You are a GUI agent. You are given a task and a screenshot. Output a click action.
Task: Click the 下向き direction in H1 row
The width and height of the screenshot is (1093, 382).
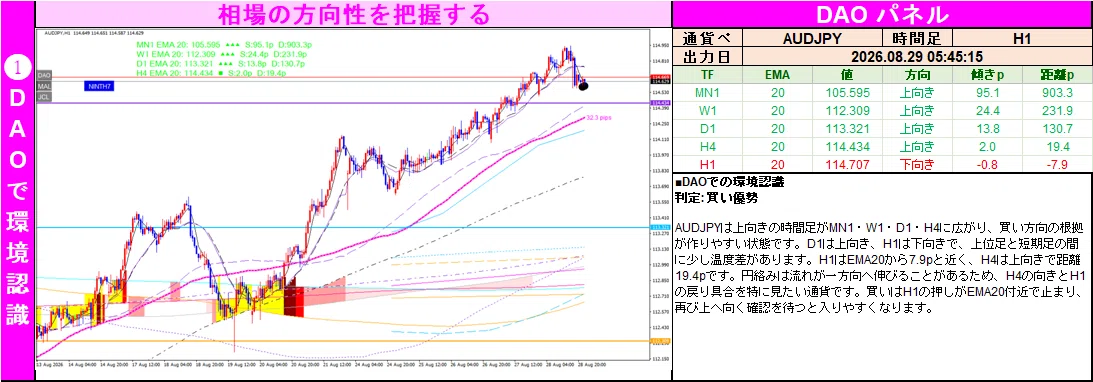(x=917, y=164)
